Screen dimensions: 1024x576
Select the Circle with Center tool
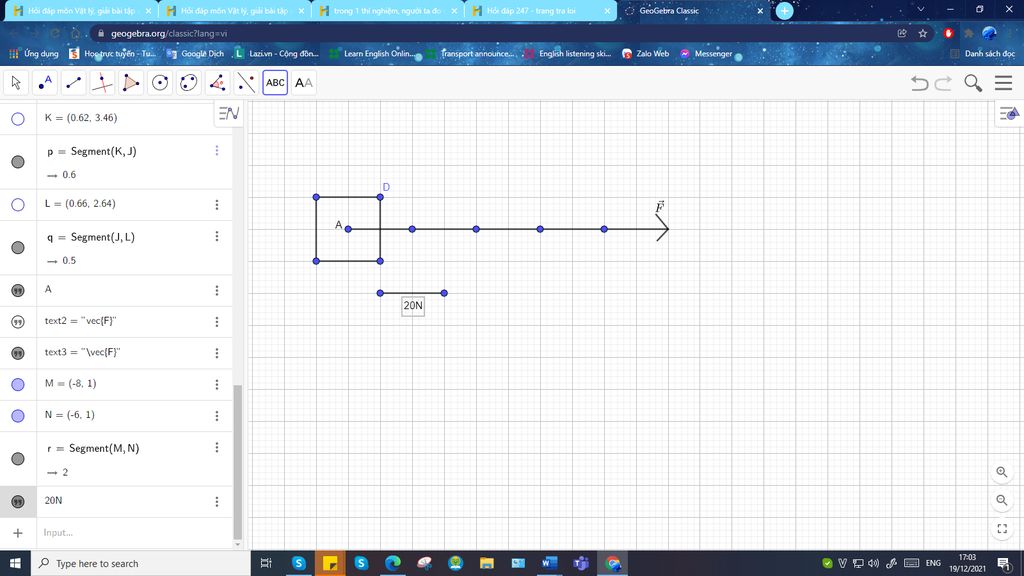click(160, 83)
